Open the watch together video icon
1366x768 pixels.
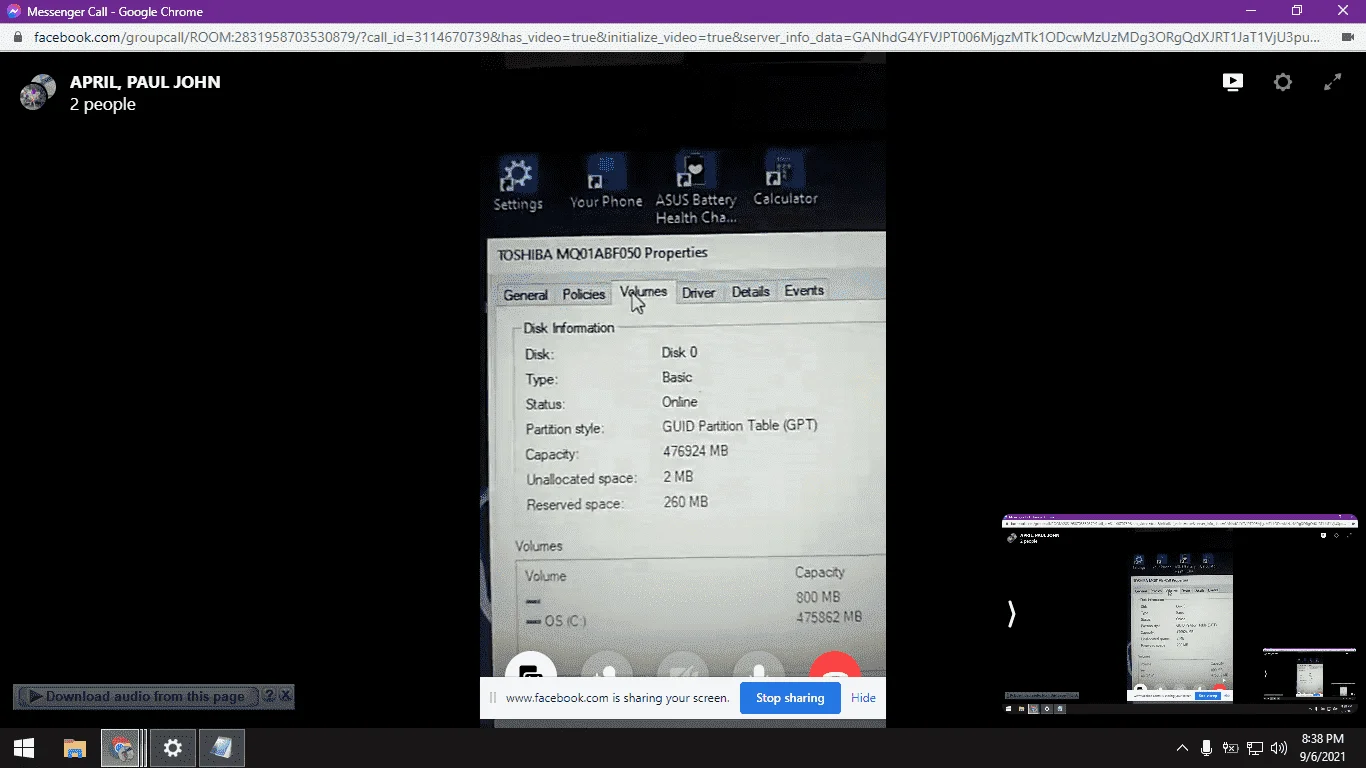[x=1233, y=83]
